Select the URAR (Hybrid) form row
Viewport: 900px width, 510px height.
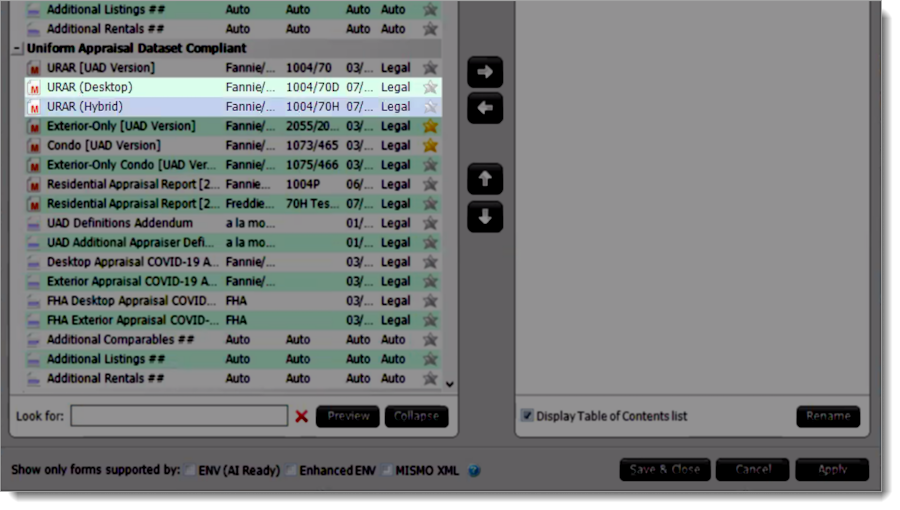(233, 107)
